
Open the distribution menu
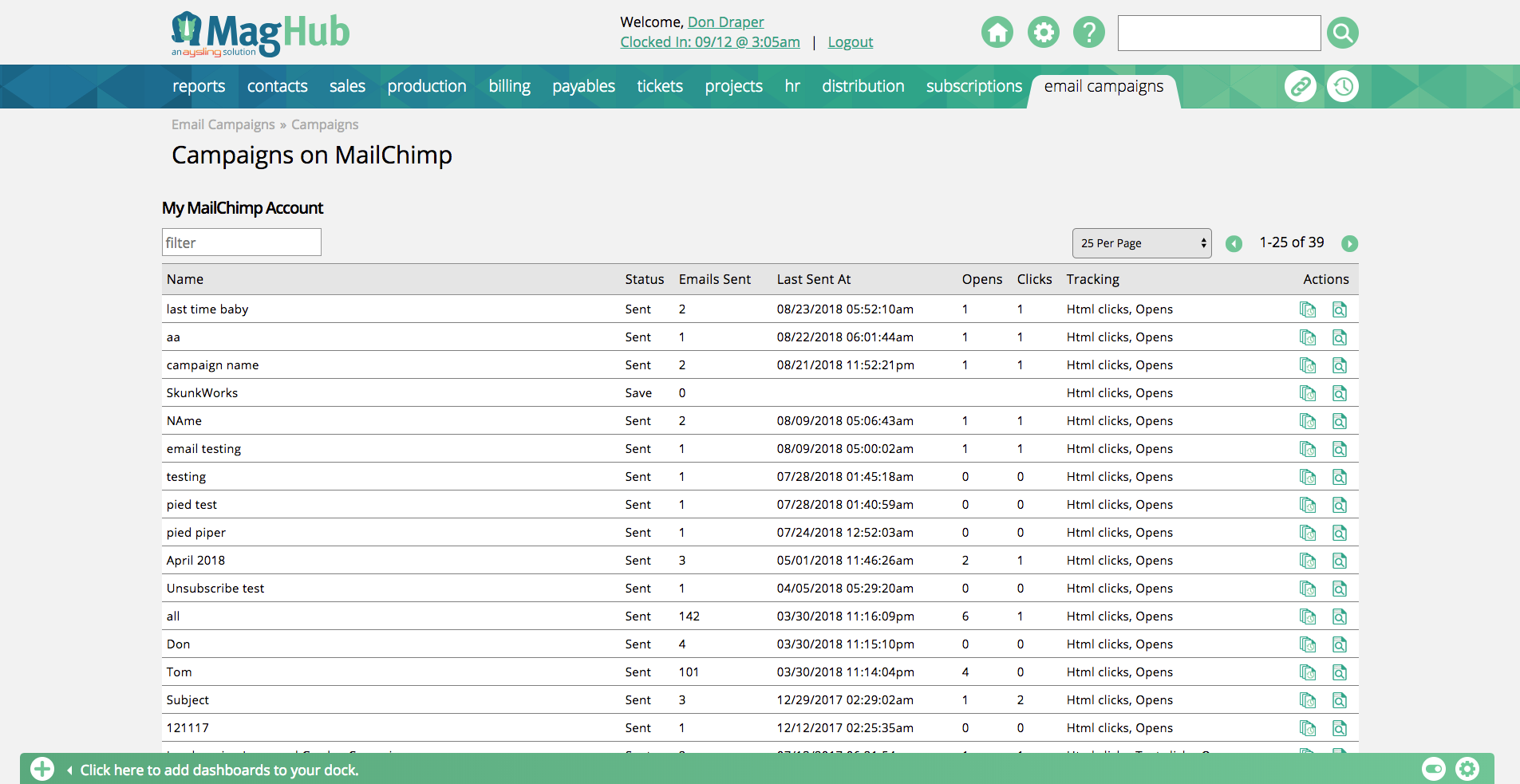pos(863,86)
